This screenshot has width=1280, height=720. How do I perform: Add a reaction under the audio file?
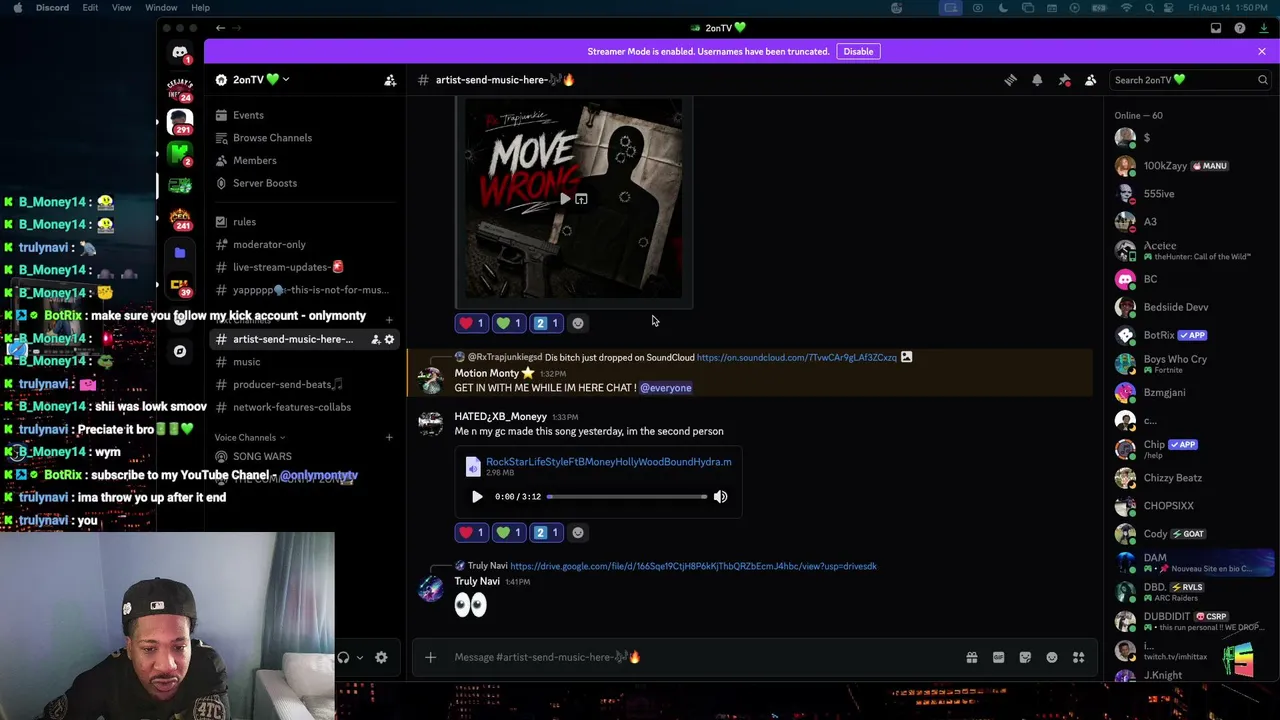(578, 532)
